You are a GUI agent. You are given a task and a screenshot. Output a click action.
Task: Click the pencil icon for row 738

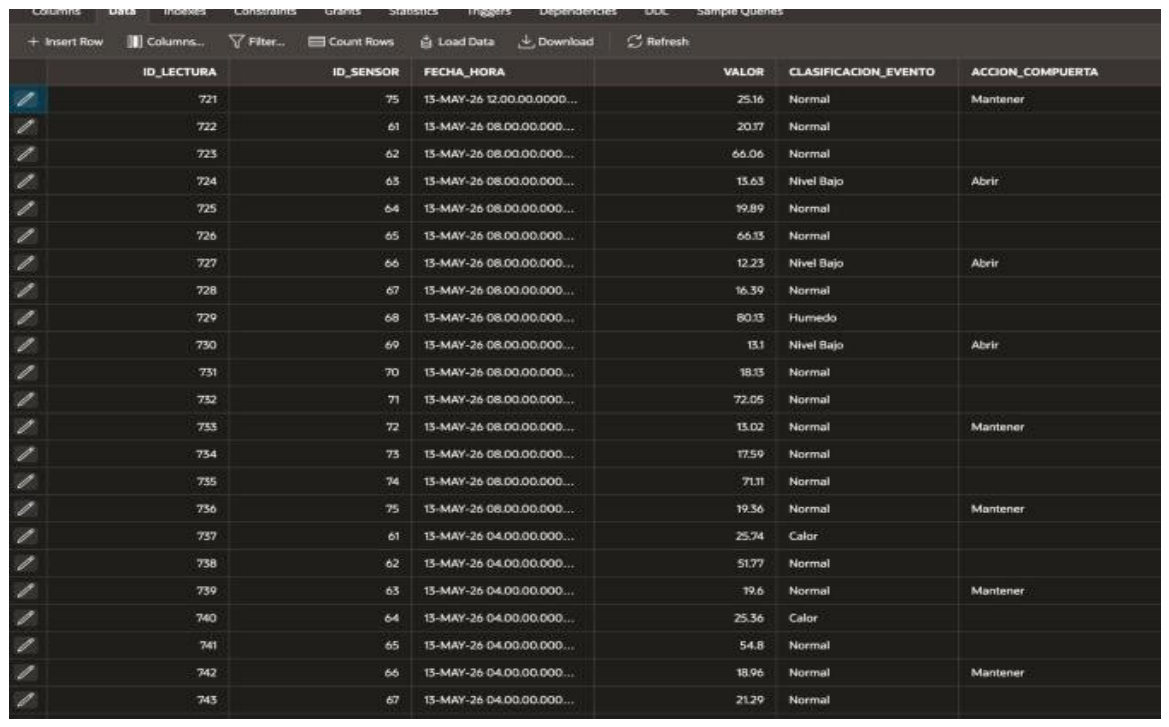[26, 564]
